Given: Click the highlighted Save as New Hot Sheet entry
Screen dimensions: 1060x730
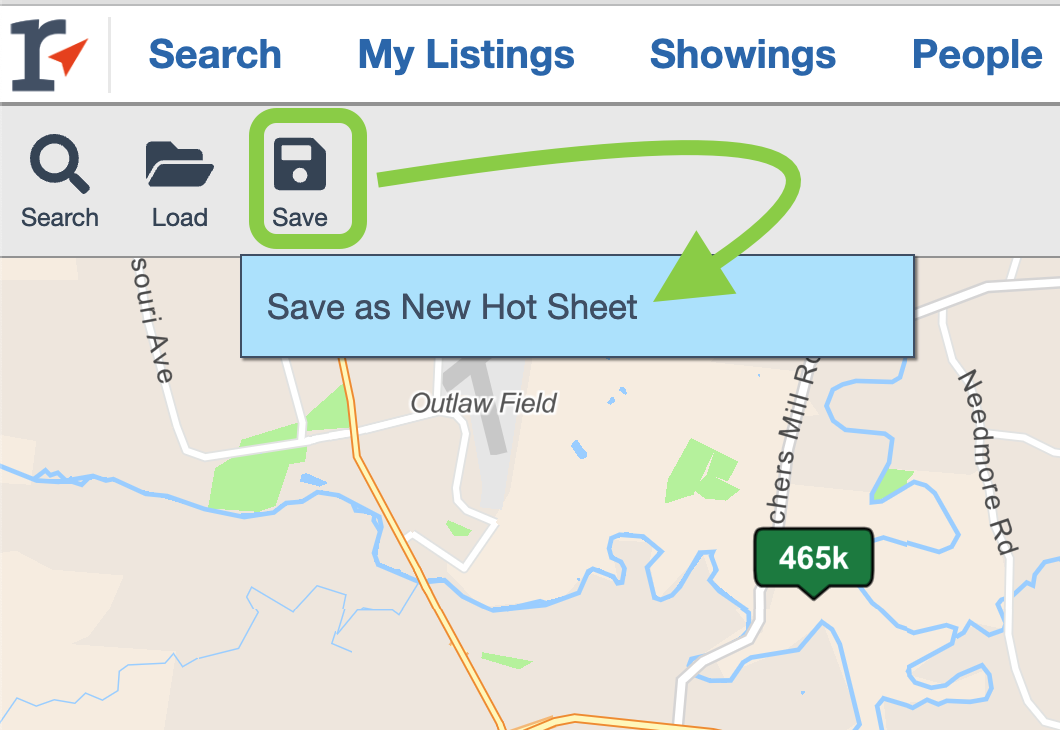Looking at the screenshot, I should click(451, 307).
